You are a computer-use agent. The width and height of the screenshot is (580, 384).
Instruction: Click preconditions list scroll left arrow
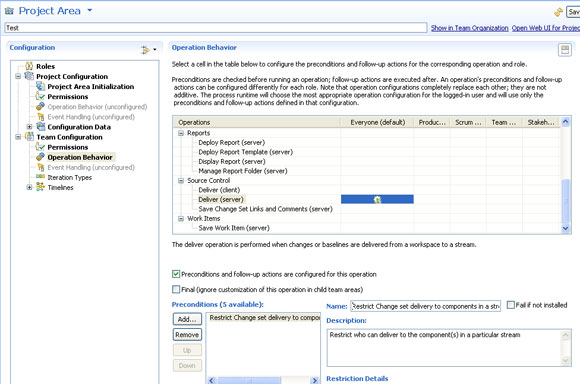pyautogui.click(x=212, y=380)
